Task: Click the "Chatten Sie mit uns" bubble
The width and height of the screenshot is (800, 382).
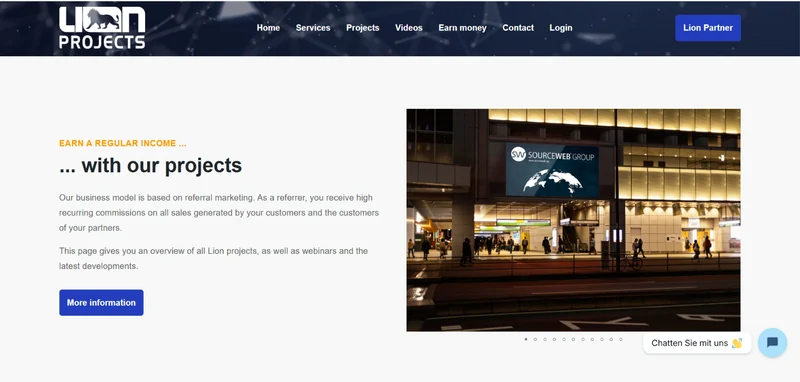Action: pos(697,343)
